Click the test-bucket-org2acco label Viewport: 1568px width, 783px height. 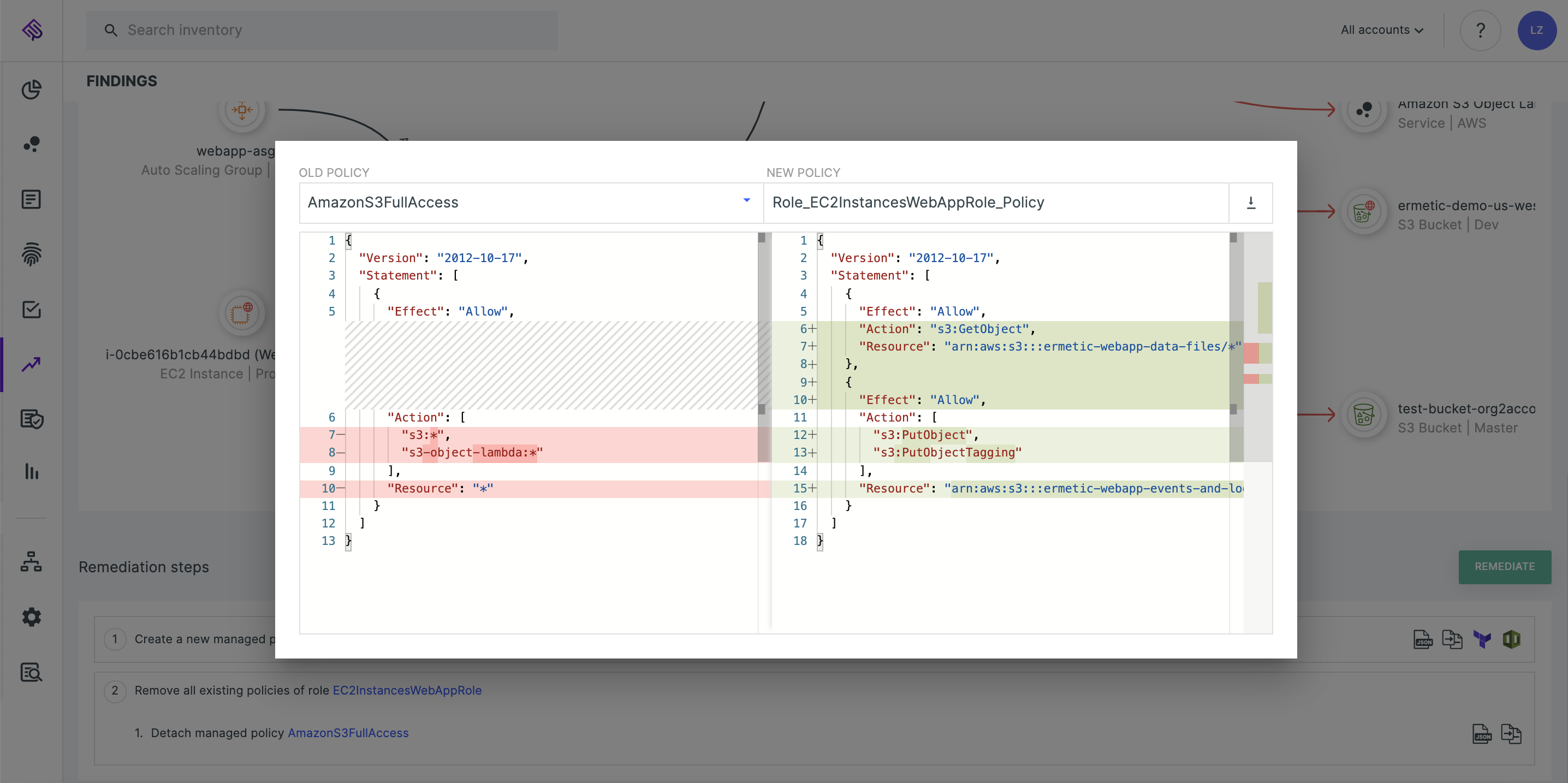(x=1466, y=408)
